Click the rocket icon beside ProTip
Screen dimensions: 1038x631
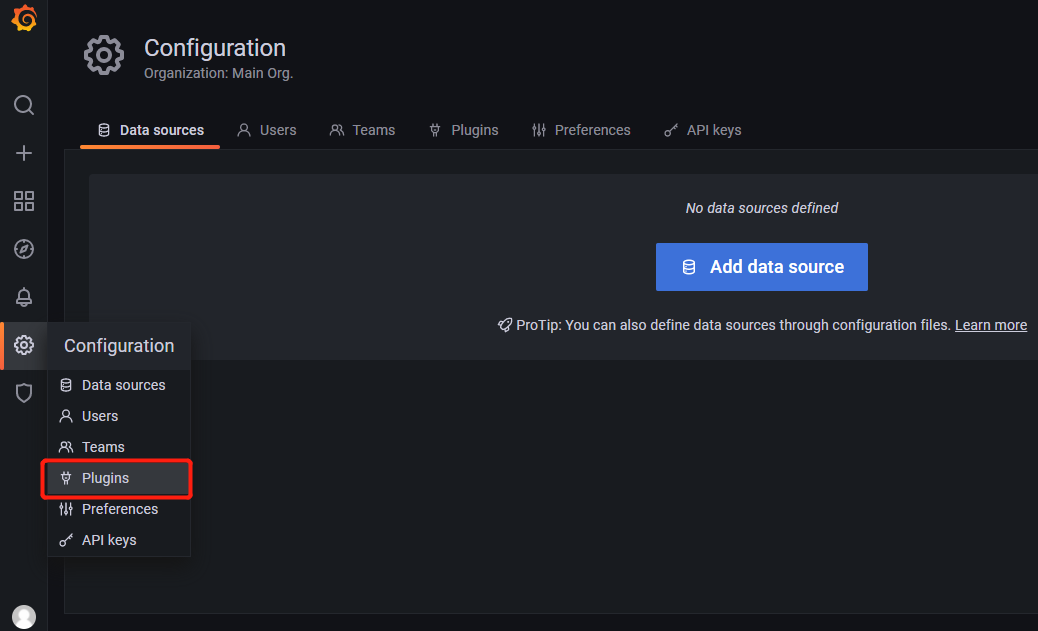505,325
